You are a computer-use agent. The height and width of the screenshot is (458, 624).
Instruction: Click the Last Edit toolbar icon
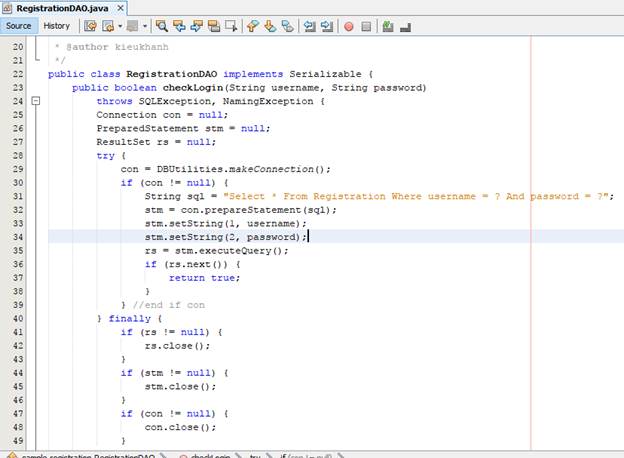pyautogui.click(x=90, y=26)
